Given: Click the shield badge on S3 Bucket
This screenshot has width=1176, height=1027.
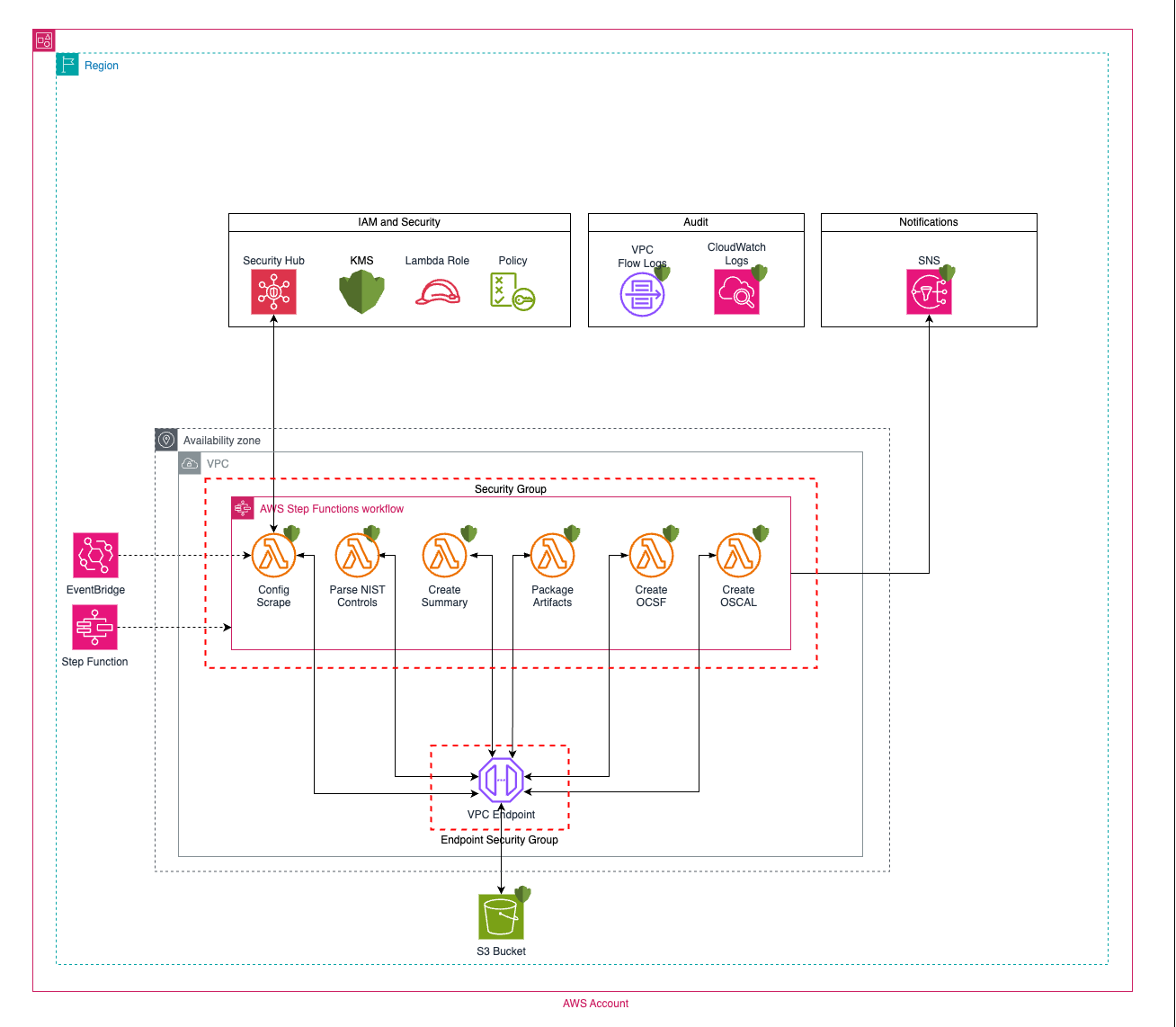Looking at the screenshot, I should click(x=522, y=895).
